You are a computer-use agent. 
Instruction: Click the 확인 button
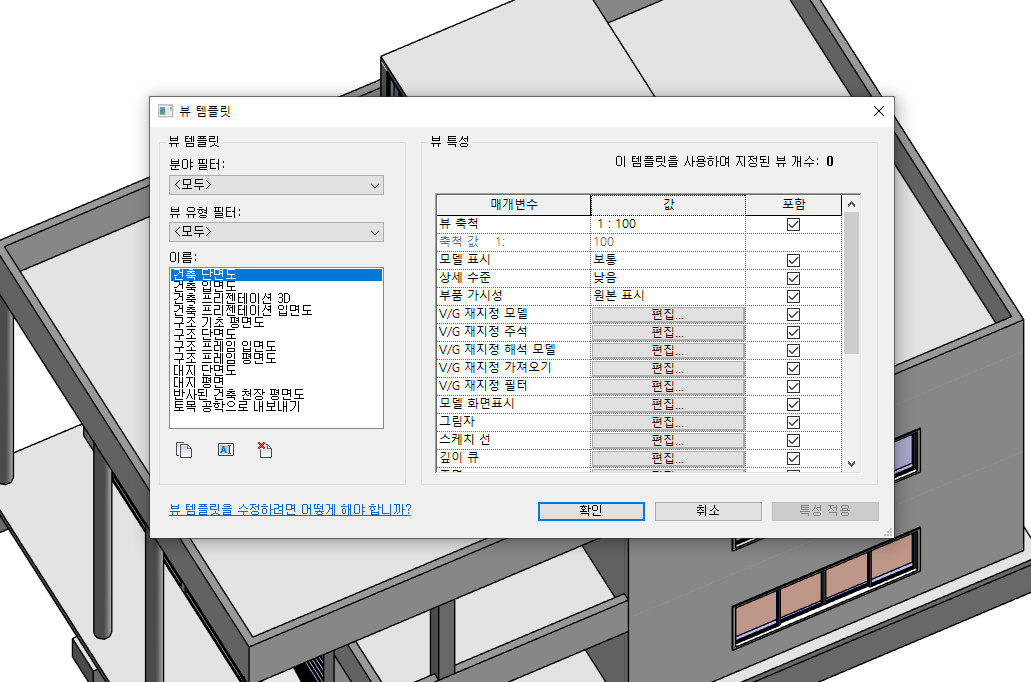(x=591, y=511)
